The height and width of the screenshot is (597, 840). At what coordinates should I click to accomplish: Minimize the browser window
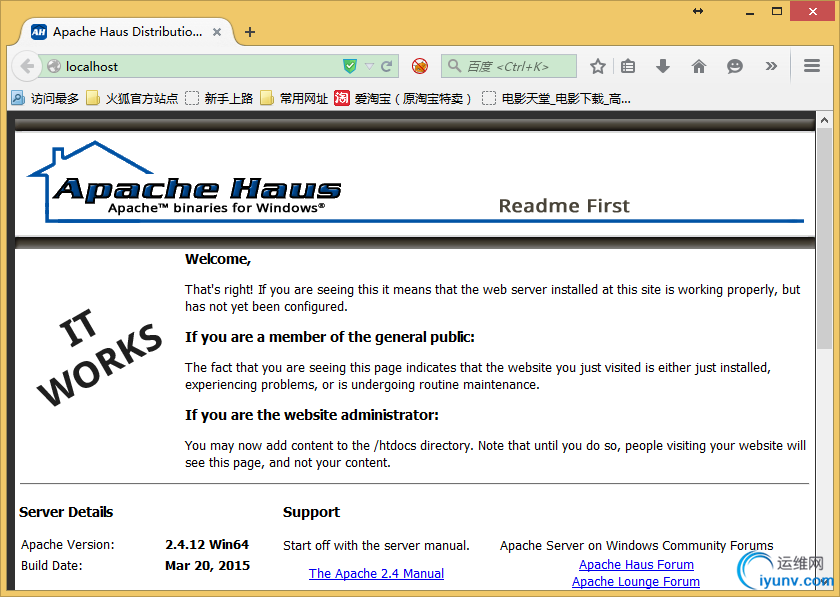(x=749, y=12)
